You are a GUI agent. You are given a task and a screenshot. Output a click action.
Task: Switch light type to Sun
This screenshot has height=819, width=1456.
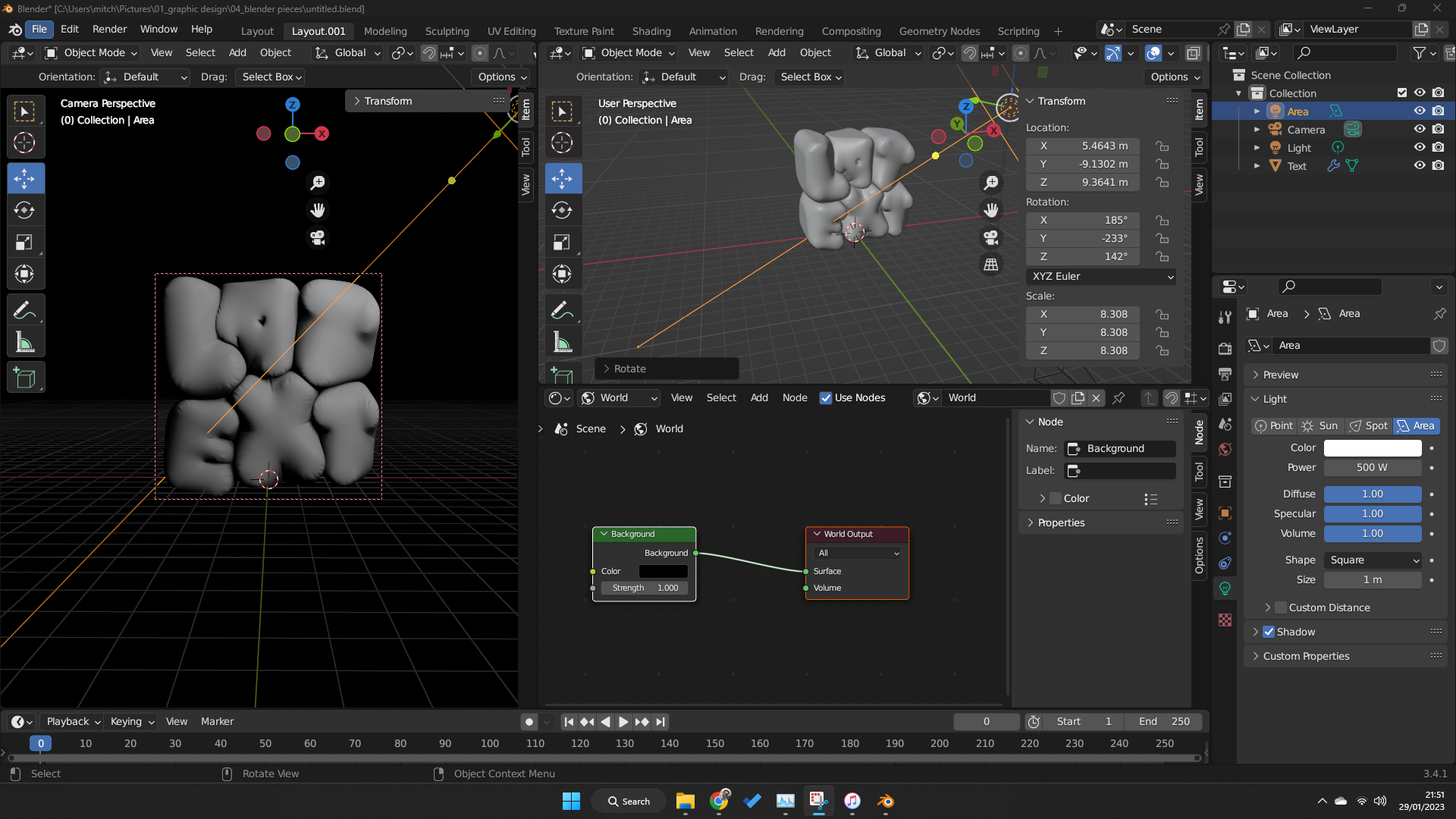tap(1319, 425)
